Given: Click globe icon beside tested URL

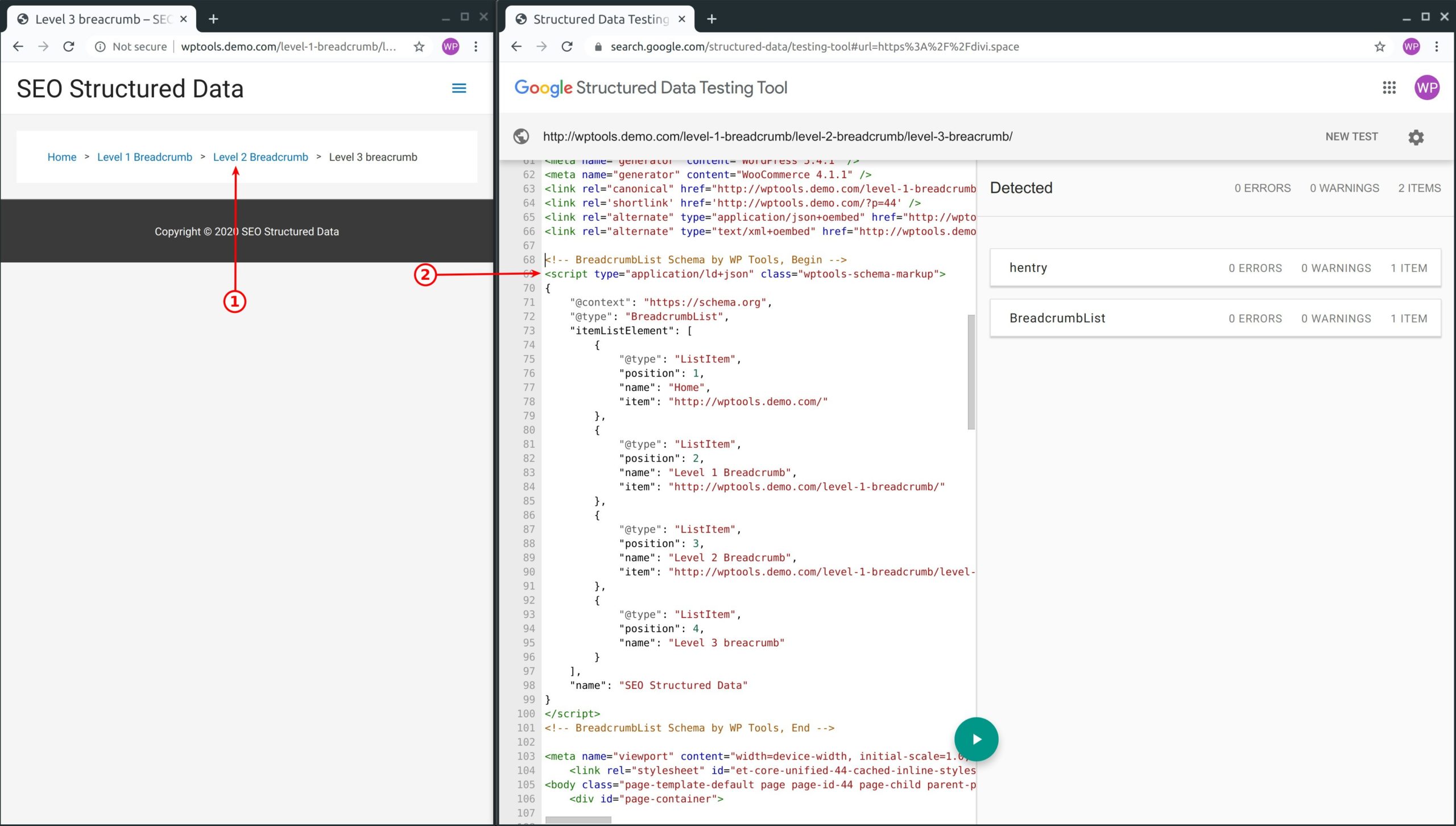Looking at the screenshot, I should tap(521, 137).
